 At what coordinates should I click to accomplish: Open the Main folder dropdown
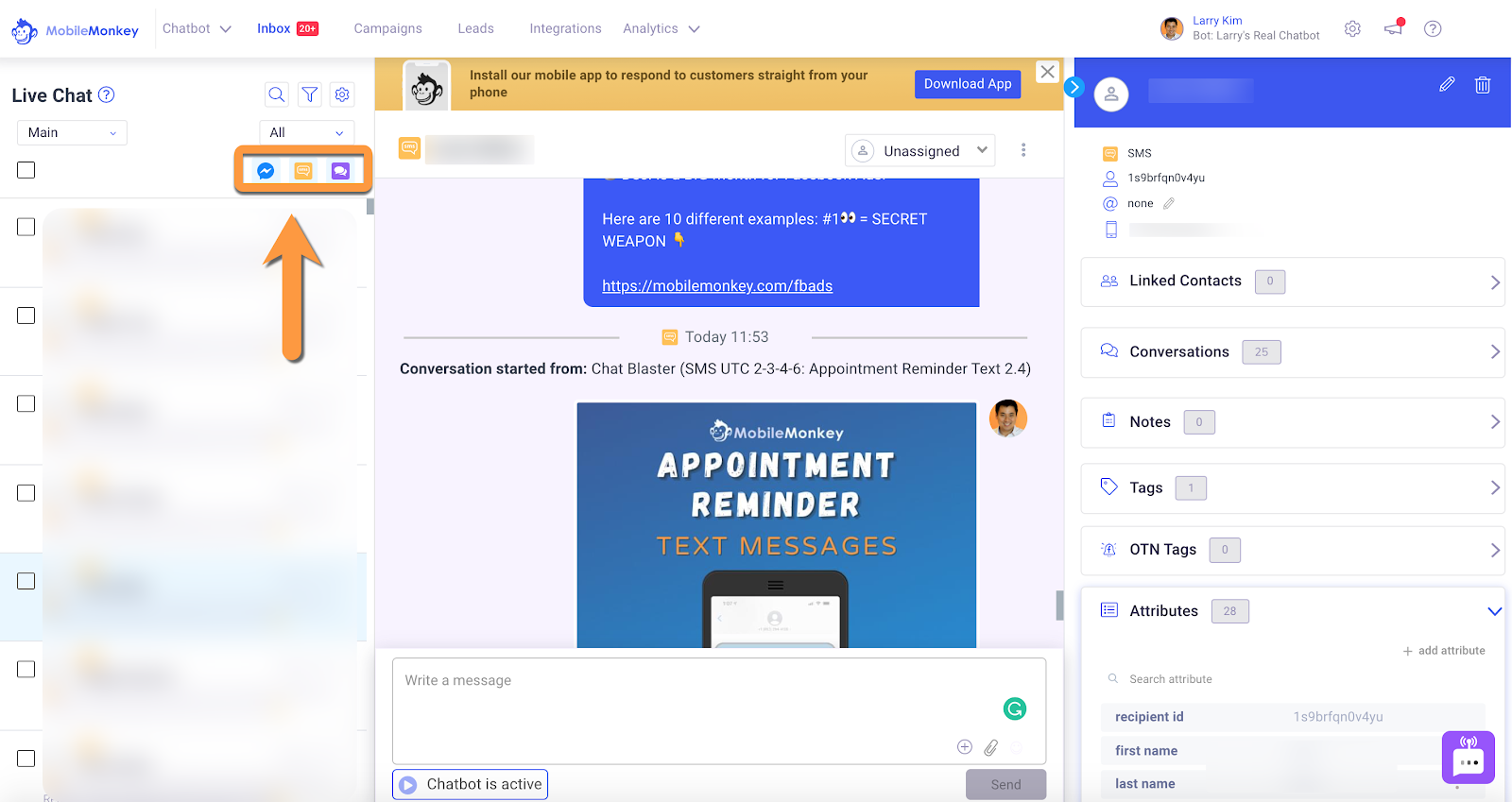(72, 132)
